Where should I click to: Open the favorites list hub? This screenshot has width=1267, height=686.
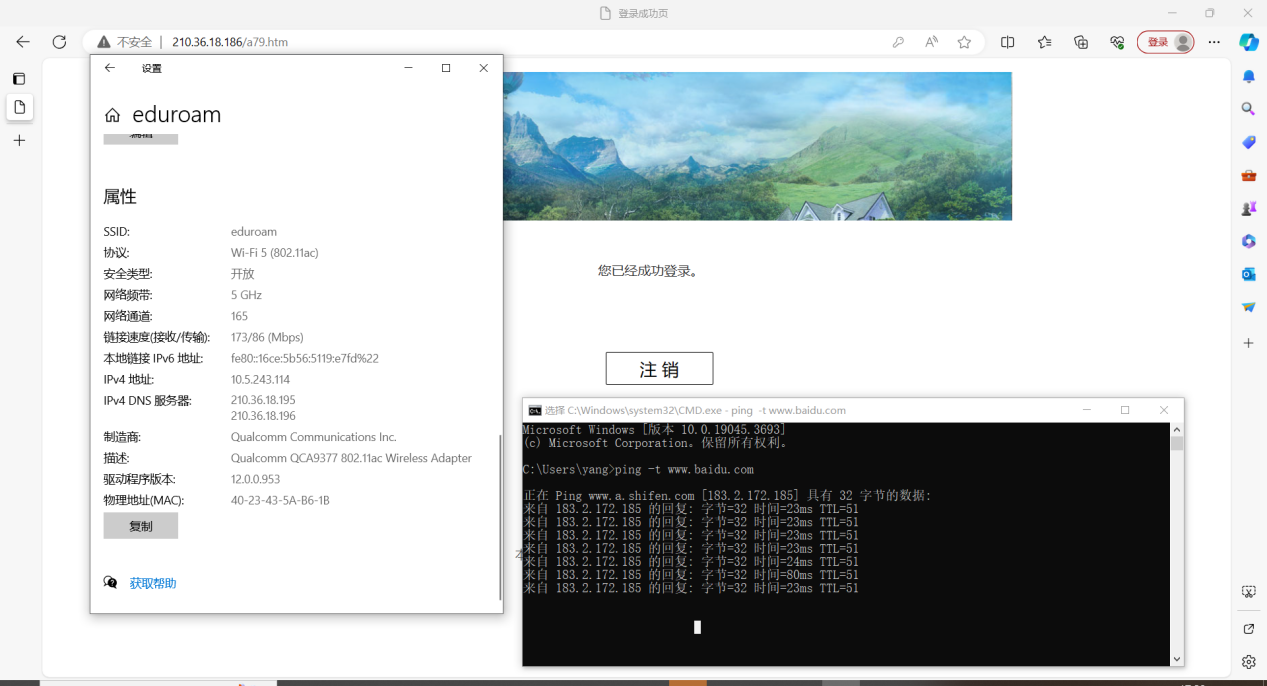[x=1044, y=42]
